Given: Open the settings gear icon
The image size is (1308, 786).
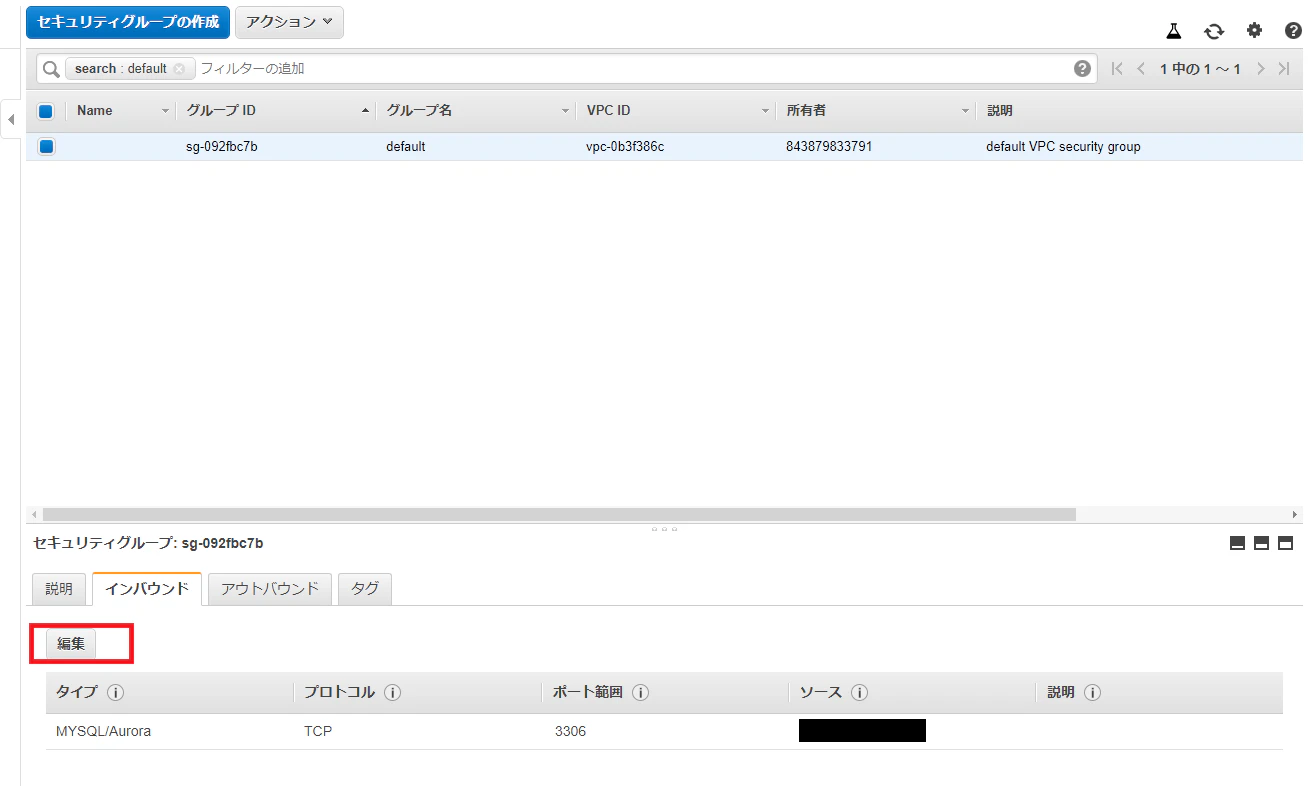Looking at the screenshot, I should point(1254,31).
